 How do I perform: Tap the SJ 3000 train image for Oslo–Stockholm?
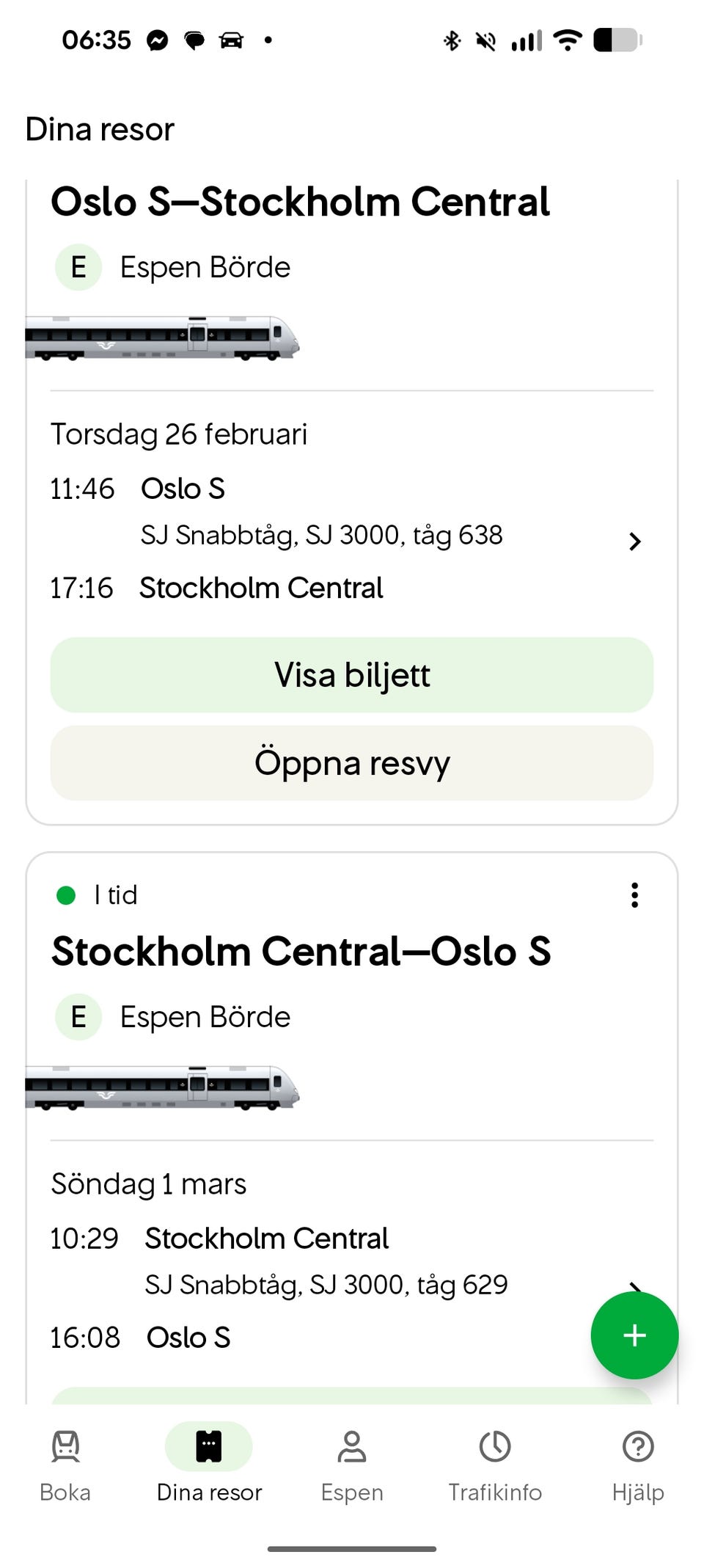click(x=162, y=338)
